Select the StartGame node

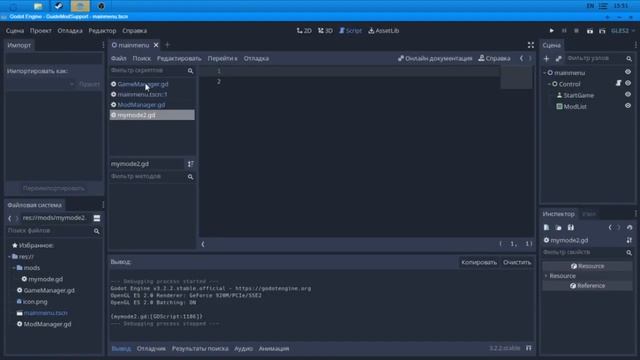point(579,96)
